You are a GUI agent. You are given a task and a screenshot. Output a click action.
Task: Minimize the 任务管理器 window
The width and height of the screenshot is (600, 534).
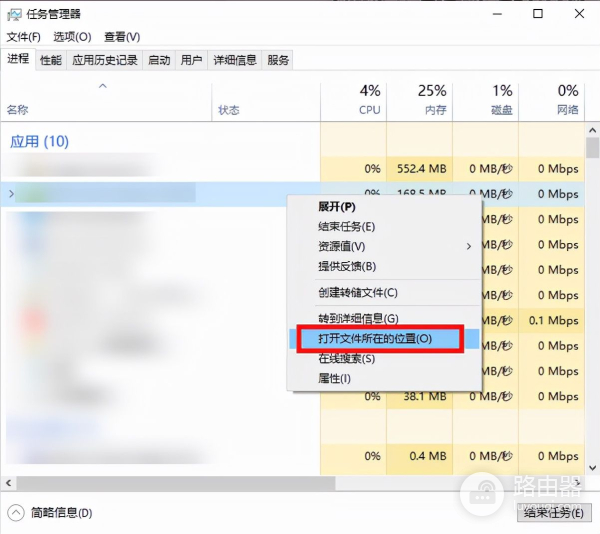click(497, 14)
